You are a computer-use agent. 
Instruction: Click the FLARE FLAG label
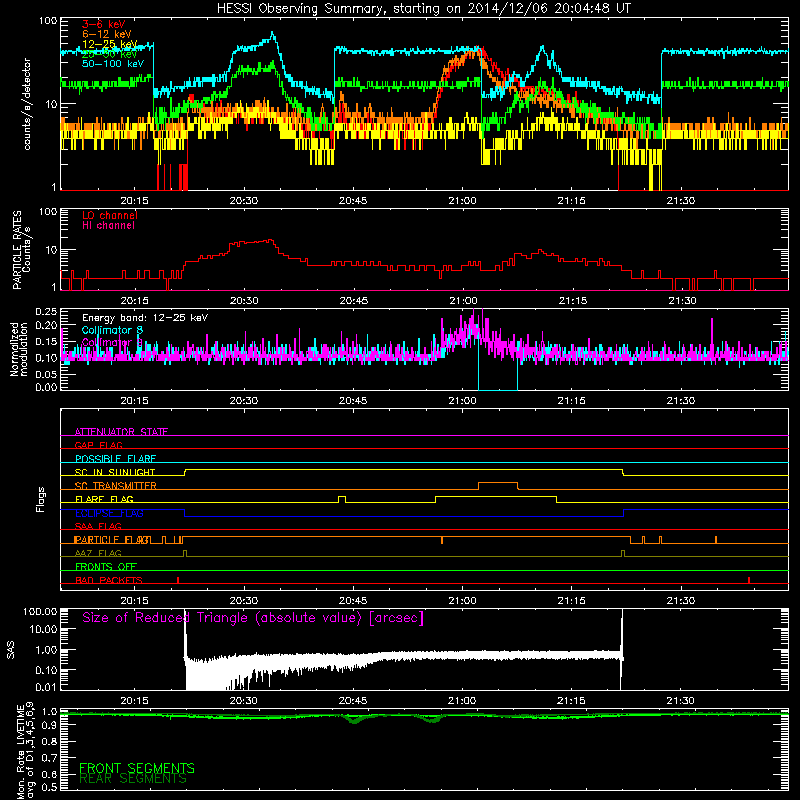(x=104, y=499)
